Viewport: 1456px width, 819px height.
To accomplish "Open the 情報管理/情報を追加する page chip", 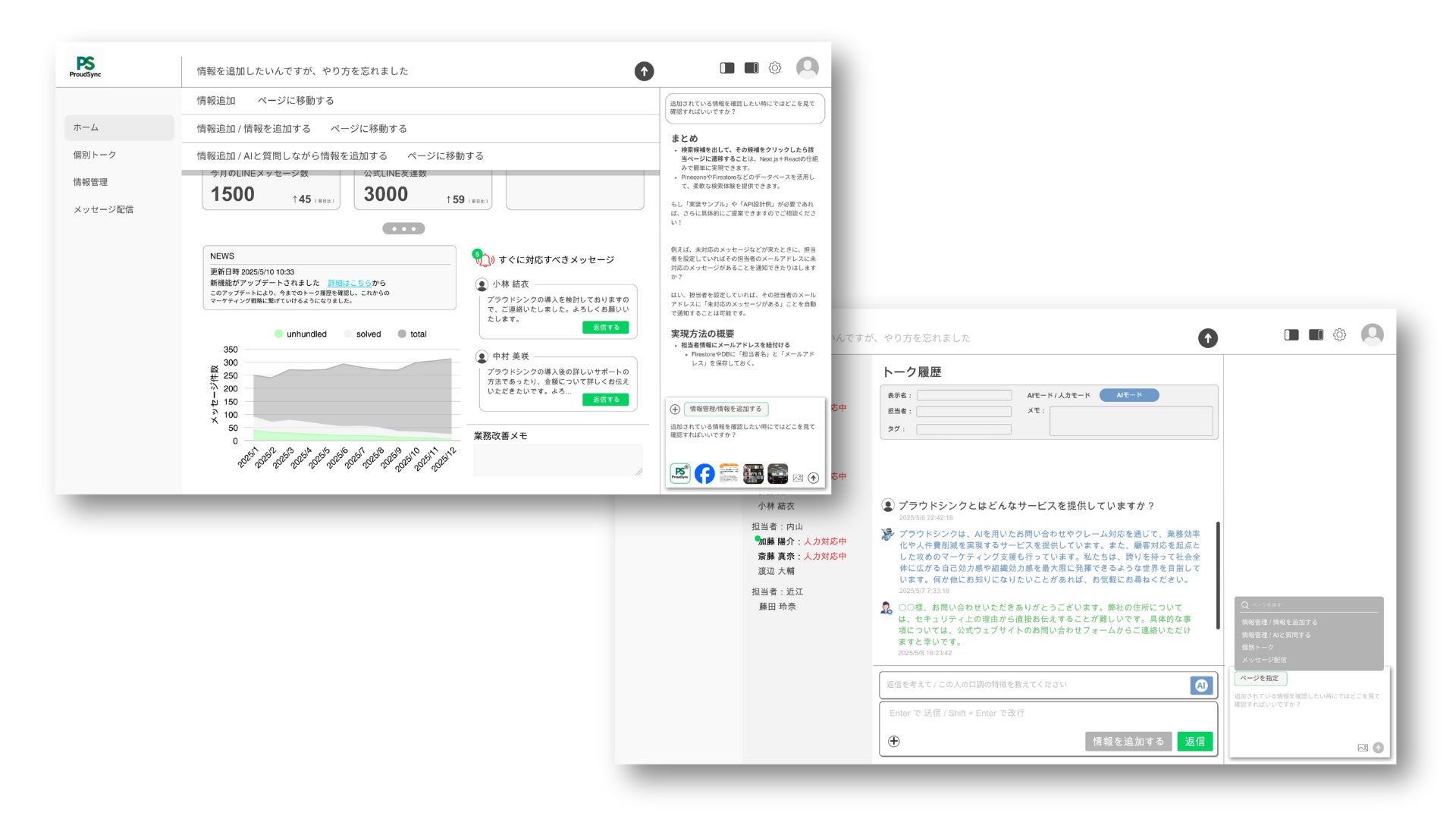I will (x=726, y=409).
